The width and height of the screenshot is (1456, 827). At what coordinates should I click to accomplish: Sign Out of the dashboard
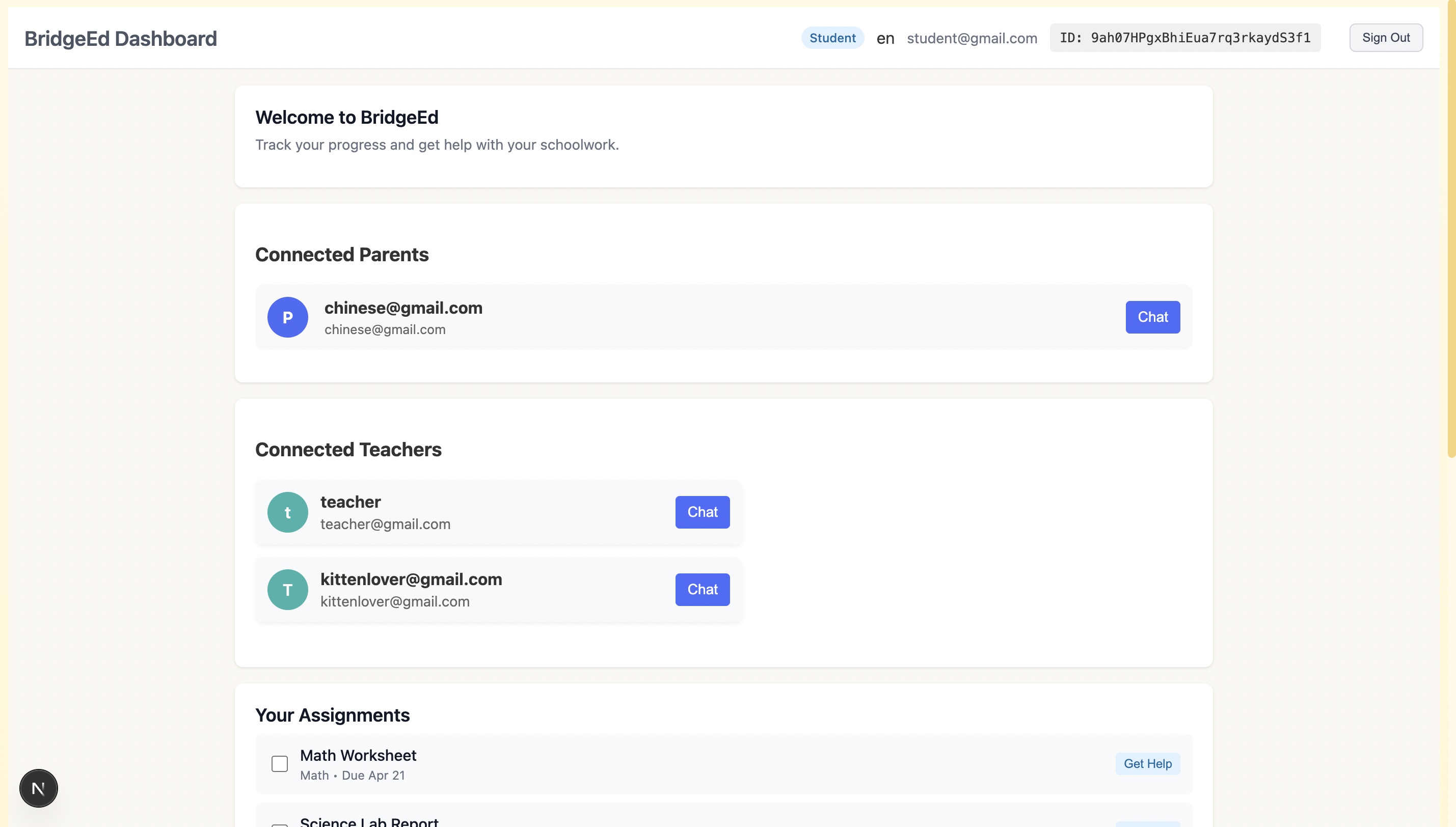(1385, 38)
